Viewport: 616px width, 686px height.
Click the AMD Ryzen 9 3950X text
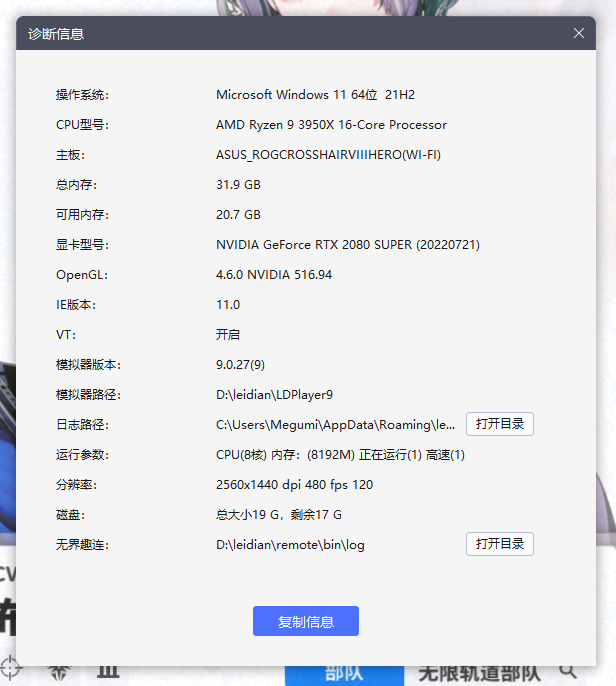click(x=331, y=125)
